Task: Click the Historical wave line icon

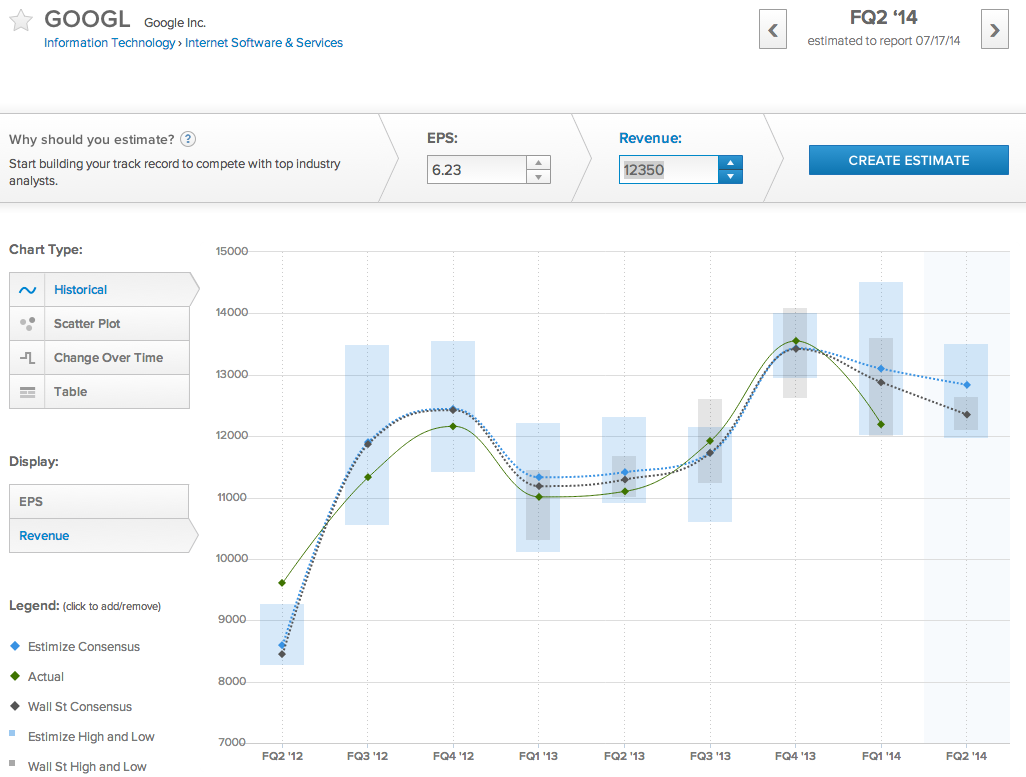Action: [27, 290]
